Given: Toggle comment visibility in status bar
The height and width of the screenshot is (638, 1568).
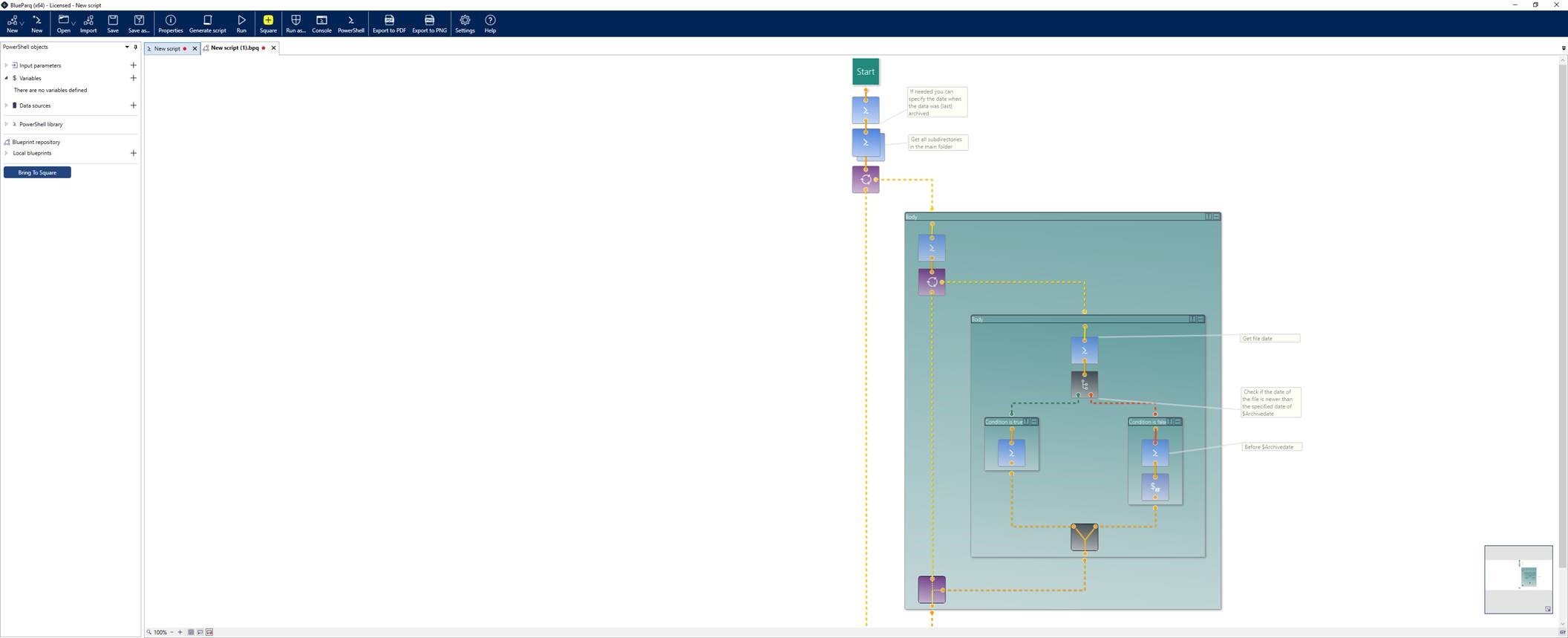Looking at the screenshot, I should pyautogui.click(x=200, y=632).
